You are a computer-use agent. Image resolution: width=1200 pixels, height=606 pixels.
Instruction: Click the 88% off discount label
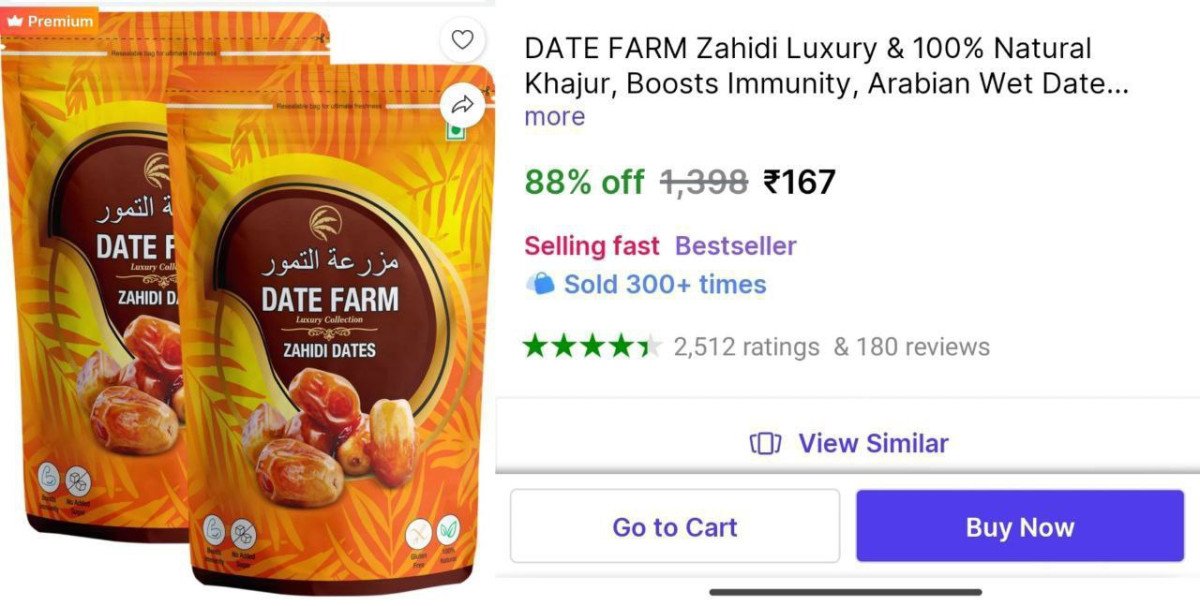pyautogui.click(x=585, y=182)
